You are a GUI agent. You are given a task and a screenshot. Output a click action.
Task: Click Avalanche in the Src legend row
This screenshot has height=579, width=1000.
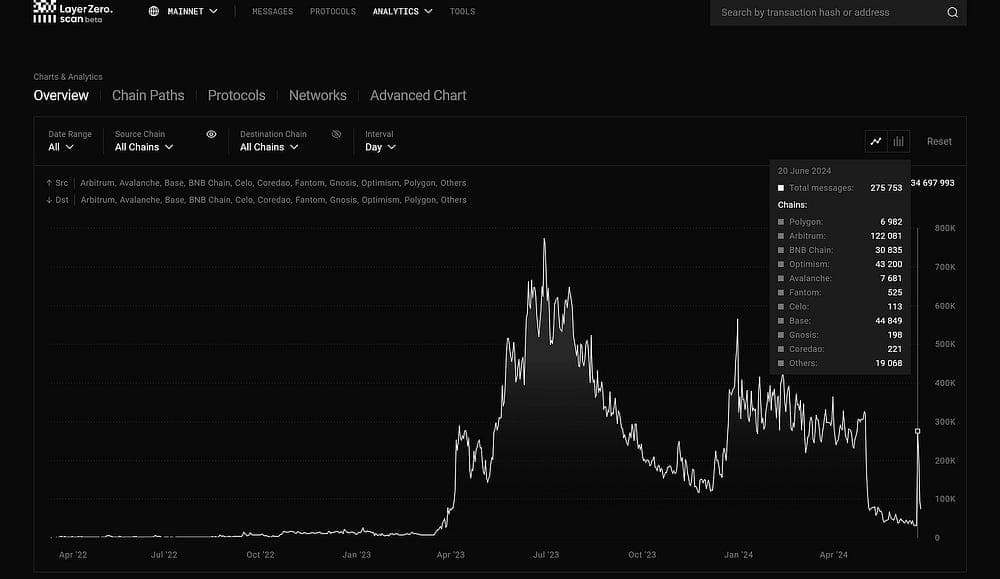tap(139, 183)
